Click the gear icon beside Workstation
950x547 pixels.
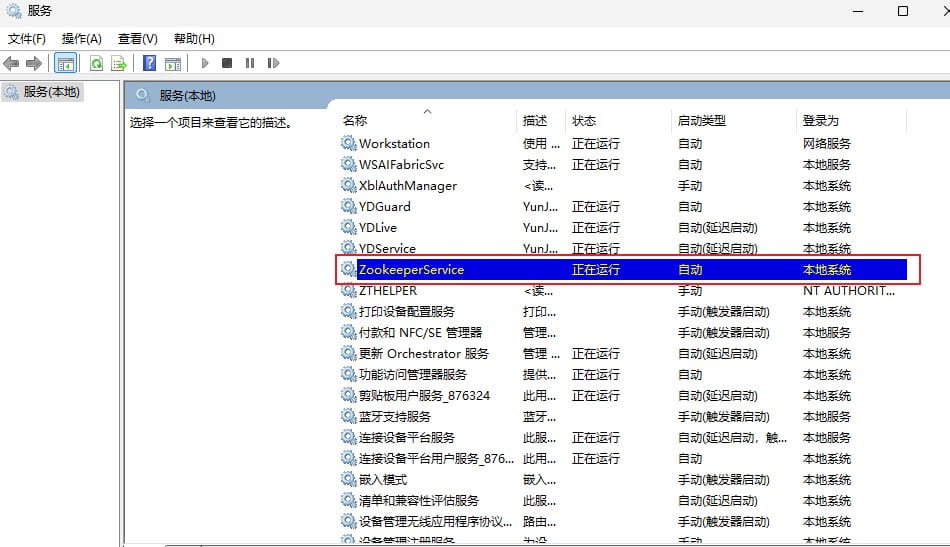(348, 143)
